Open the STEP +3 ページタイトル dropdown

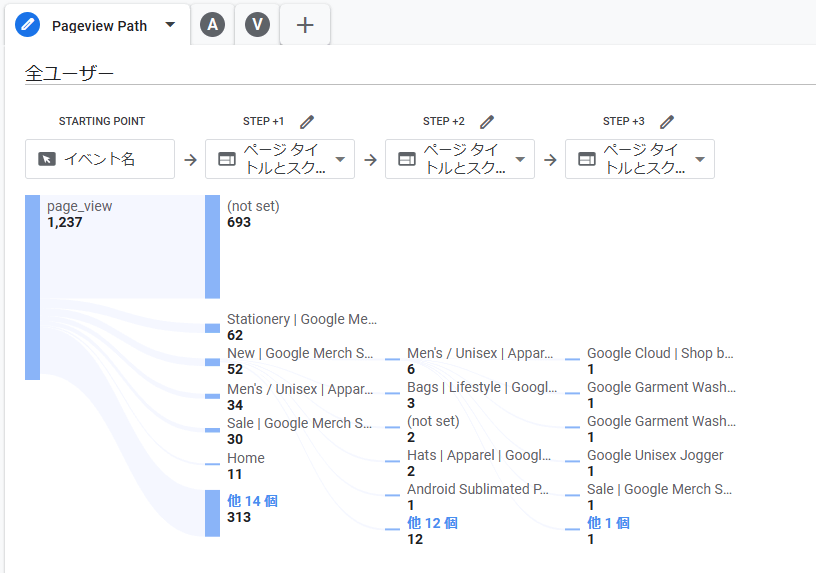pos(640,159)
